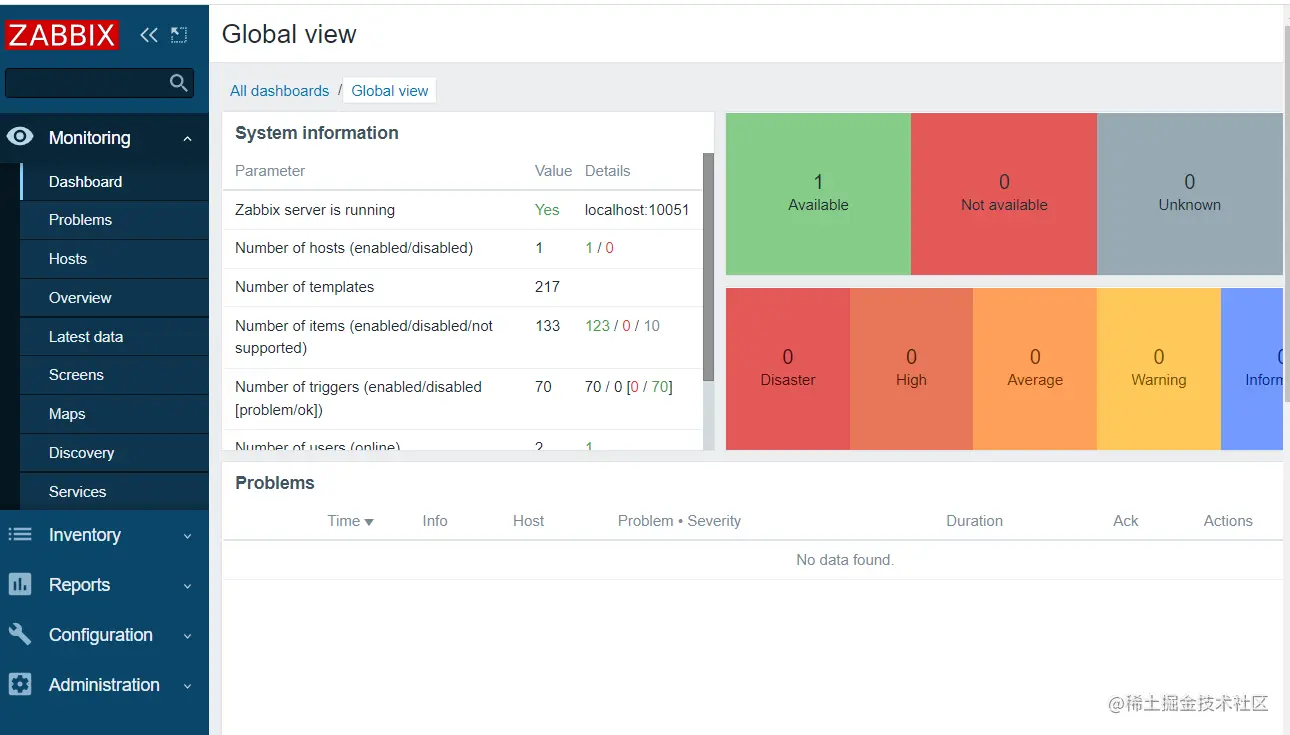Screen dimensions: 1290x735
Task: Click the Configuration wrench icon
Action: tap(20, 634)
